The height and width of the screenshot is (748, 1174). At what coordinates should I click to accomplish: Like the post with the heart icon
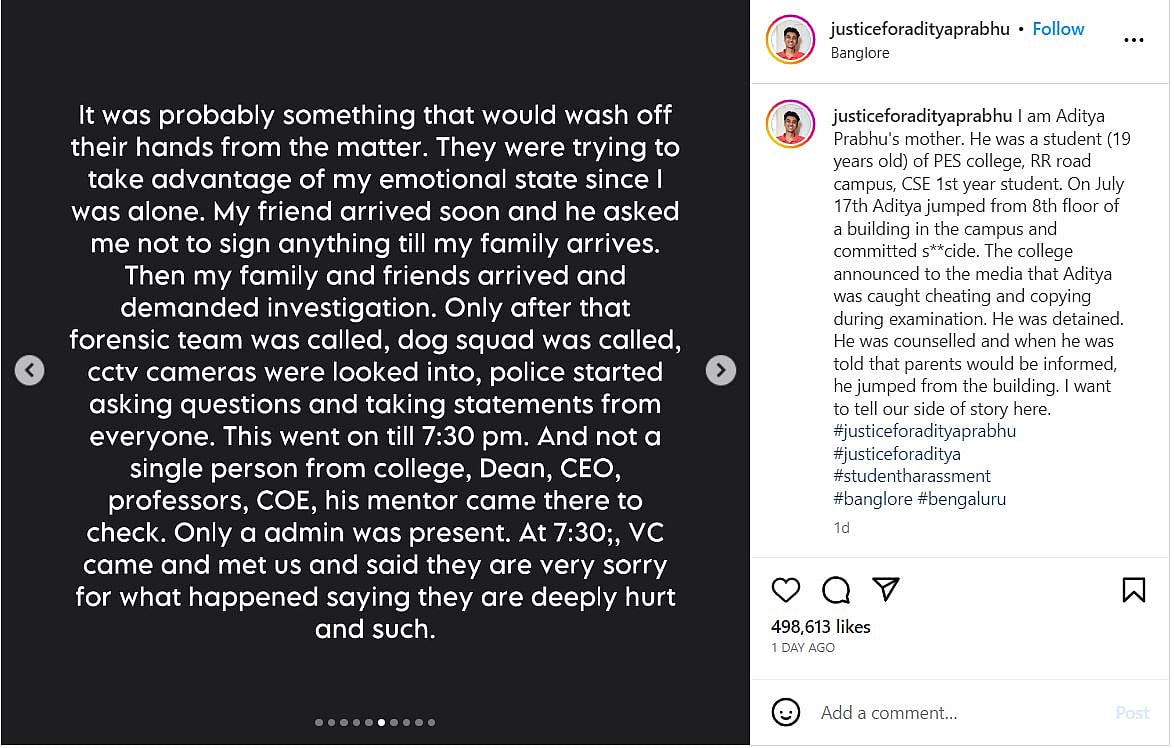click(x=786, y=590)
